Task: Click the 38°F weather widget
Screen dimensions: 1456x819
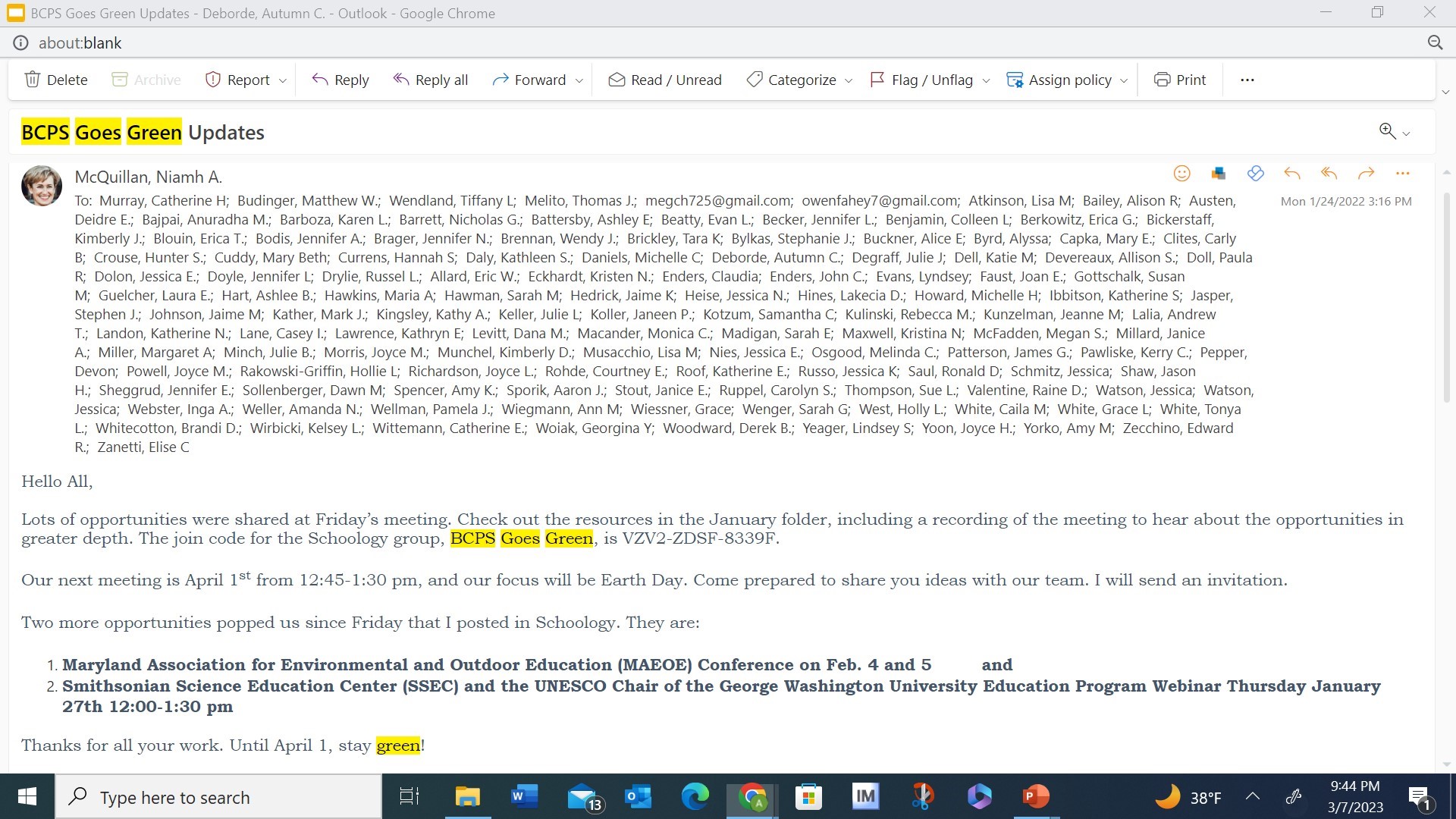Action: 1188,797
